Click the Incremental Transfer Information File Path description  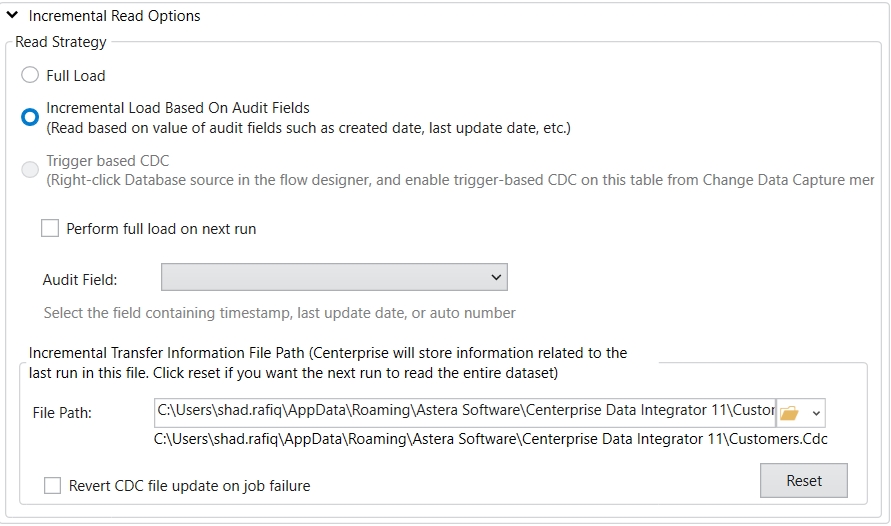pos(328,363)
